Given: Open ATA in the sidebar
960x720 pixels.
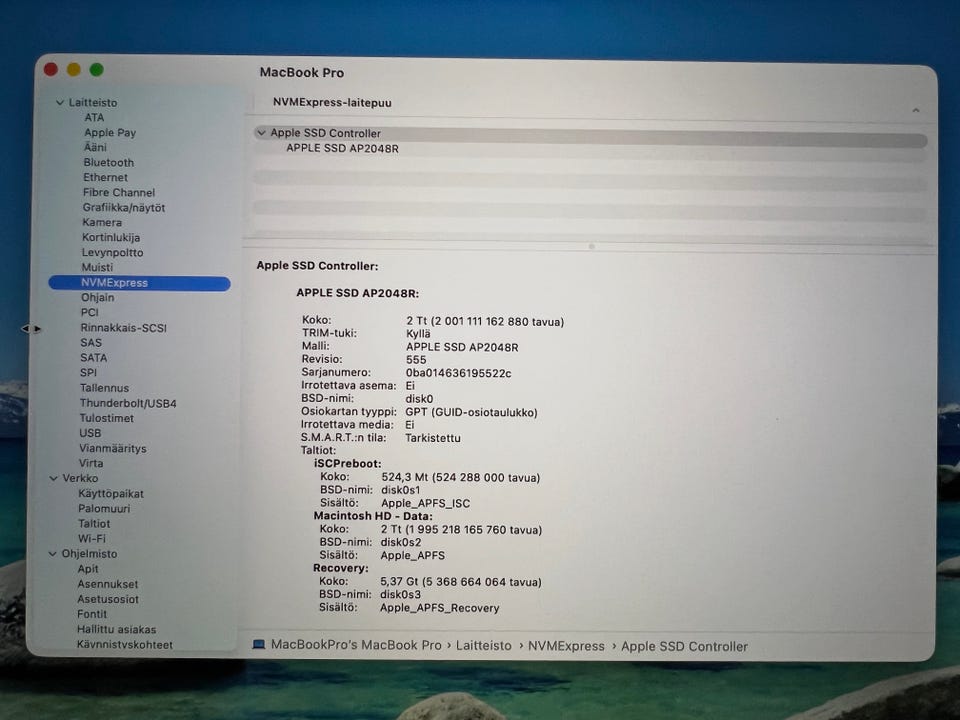Looking at the screenshot, I should click(x=94, y=118).
